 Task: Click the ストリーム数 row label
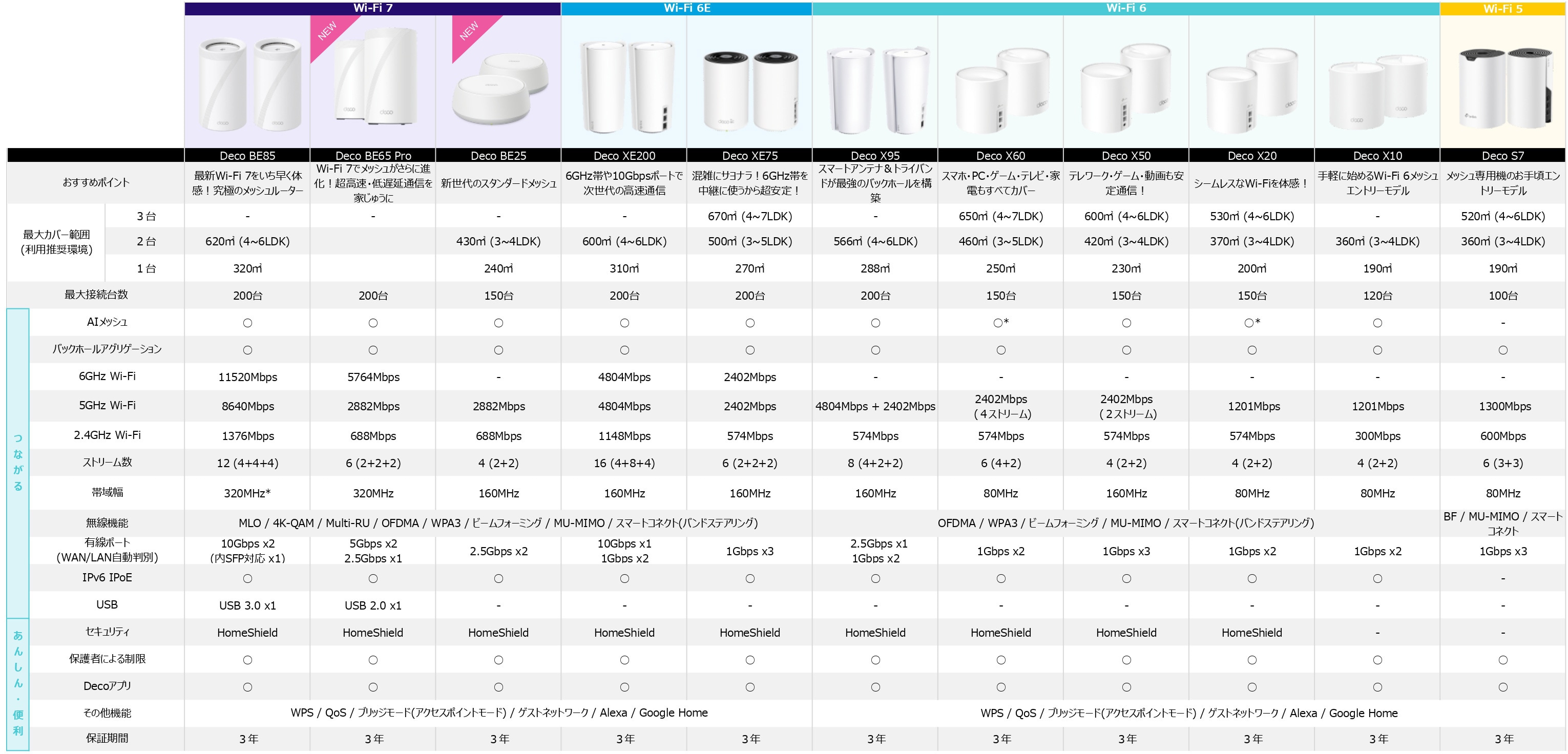click(107, 462)
